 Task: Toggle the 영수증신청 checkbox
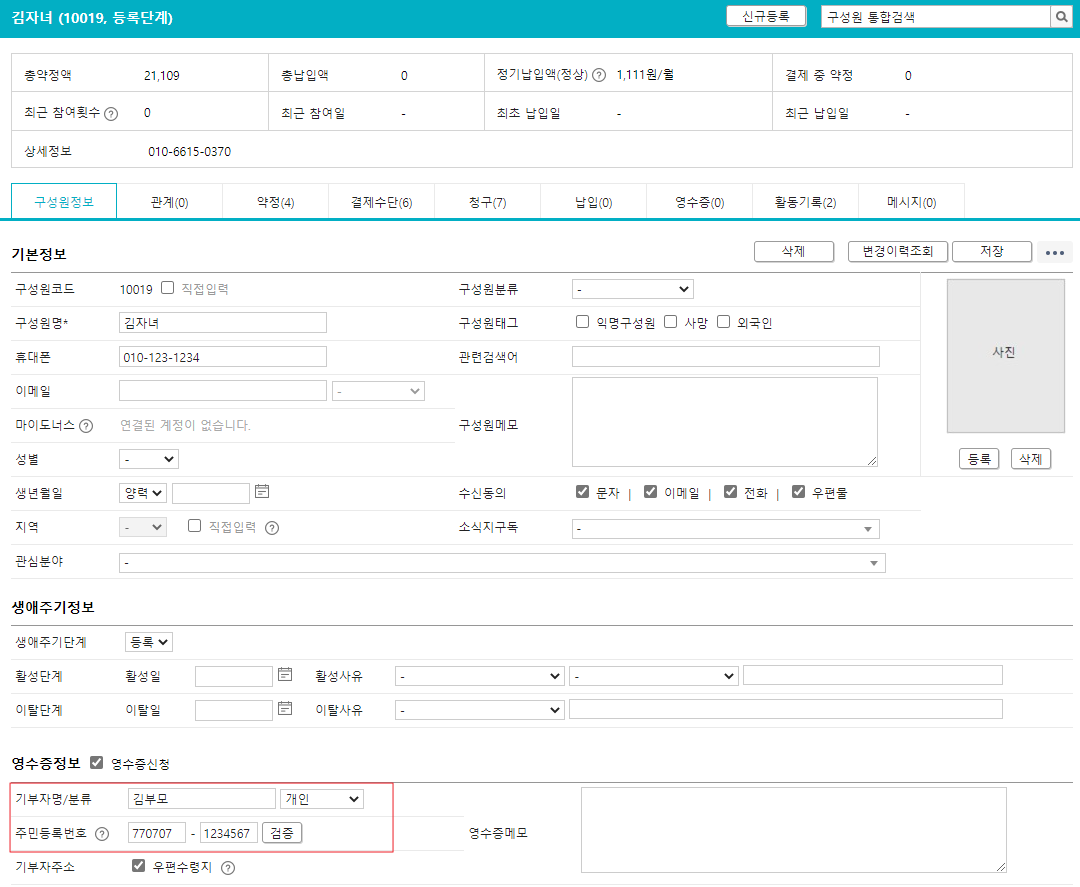pos(97,762)
